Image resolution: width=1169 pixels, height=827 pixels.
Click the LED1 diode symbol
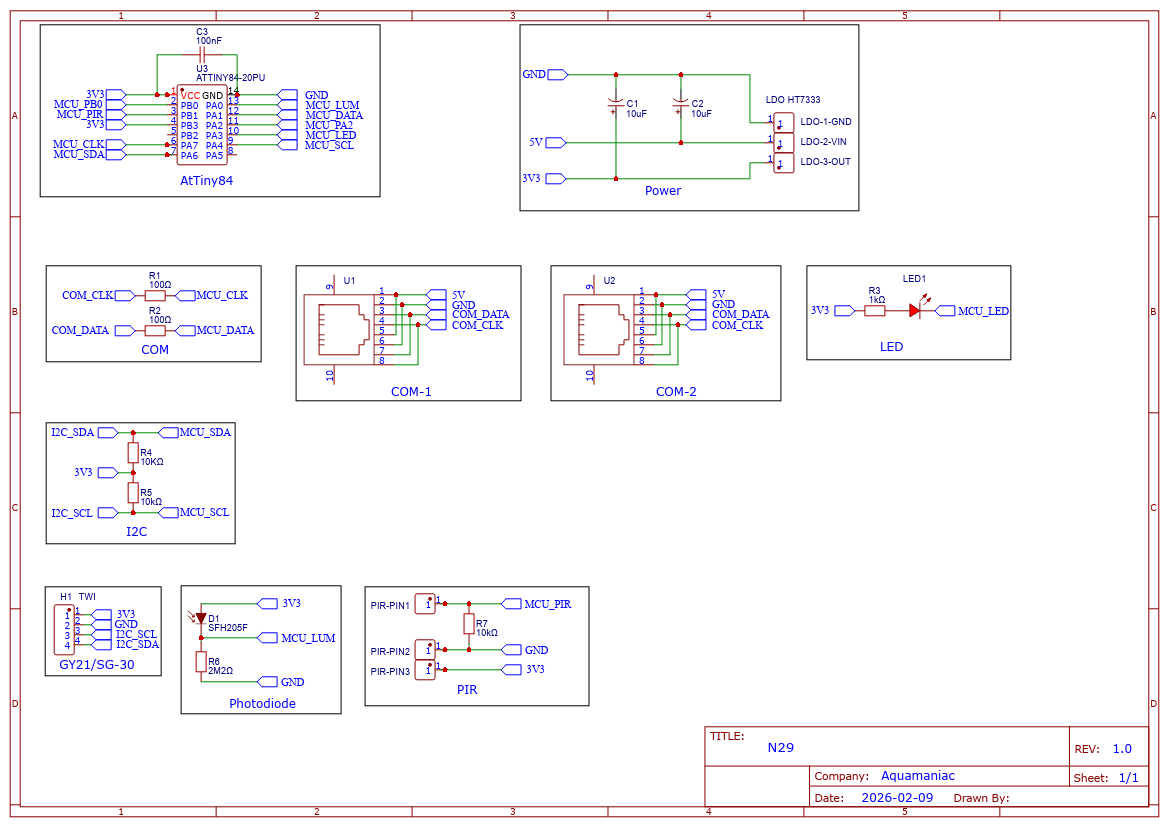tap(915, 310)
